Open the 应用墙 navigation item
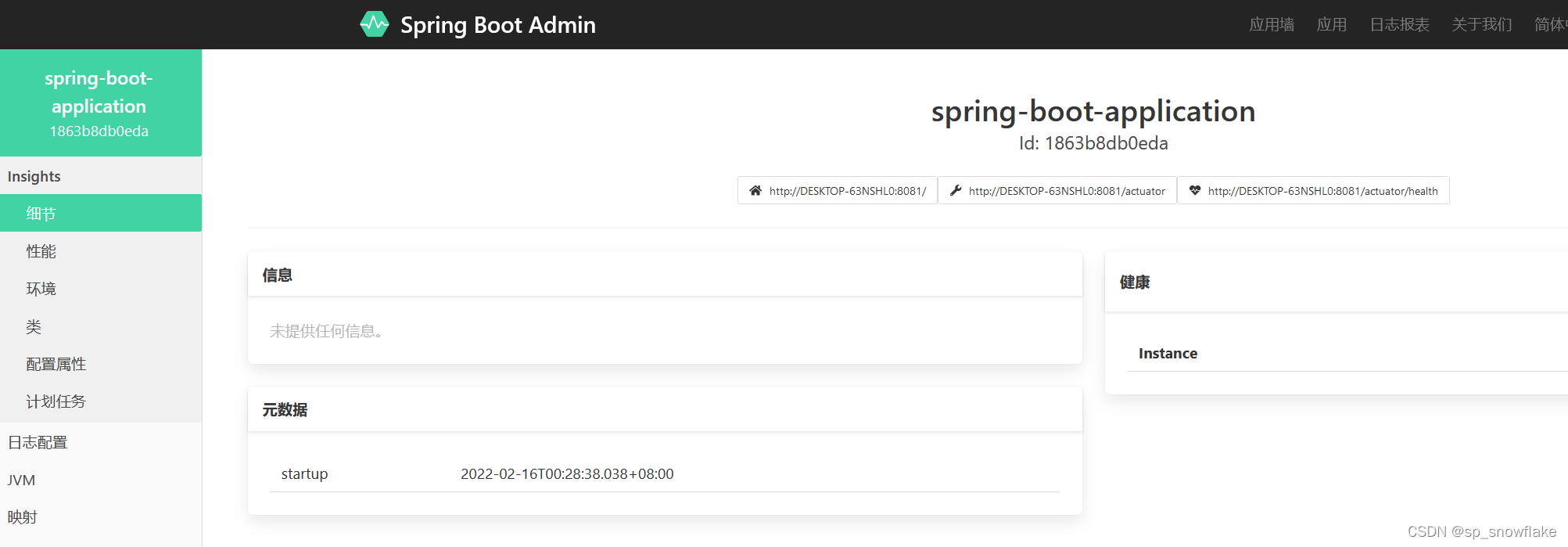The image size is (1568, 547). coord(1272,24)
